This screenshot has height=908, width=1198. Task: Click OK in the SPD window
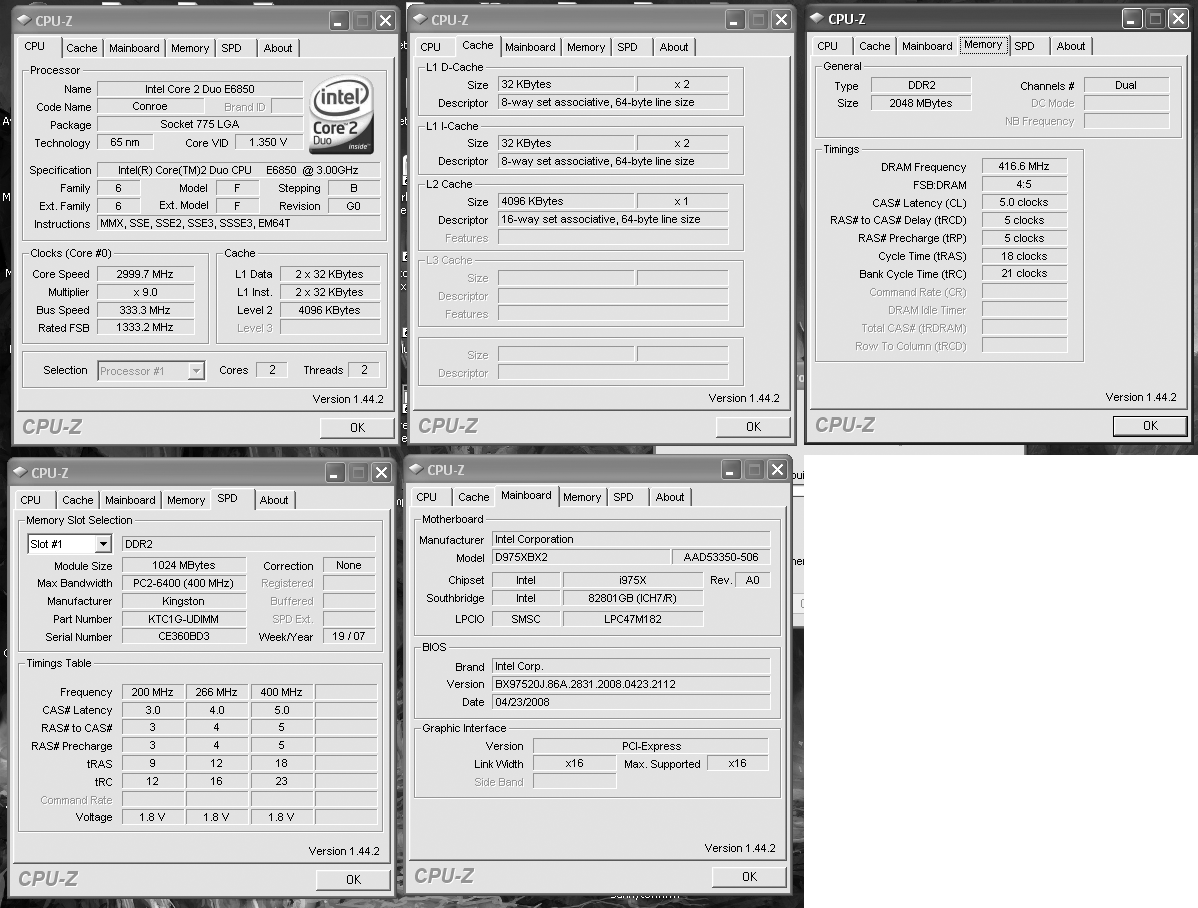point(353,880)
